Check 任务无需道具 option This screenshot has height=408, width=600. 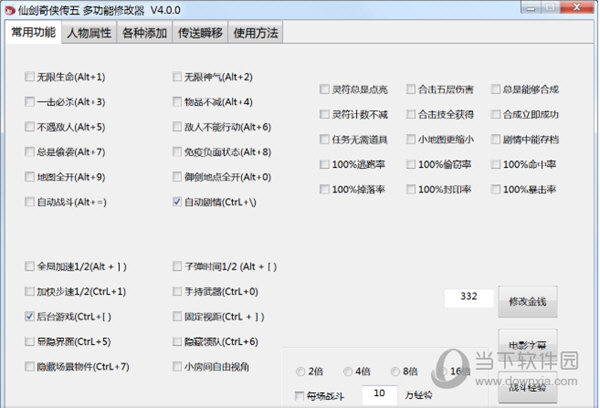pos(324,139)
